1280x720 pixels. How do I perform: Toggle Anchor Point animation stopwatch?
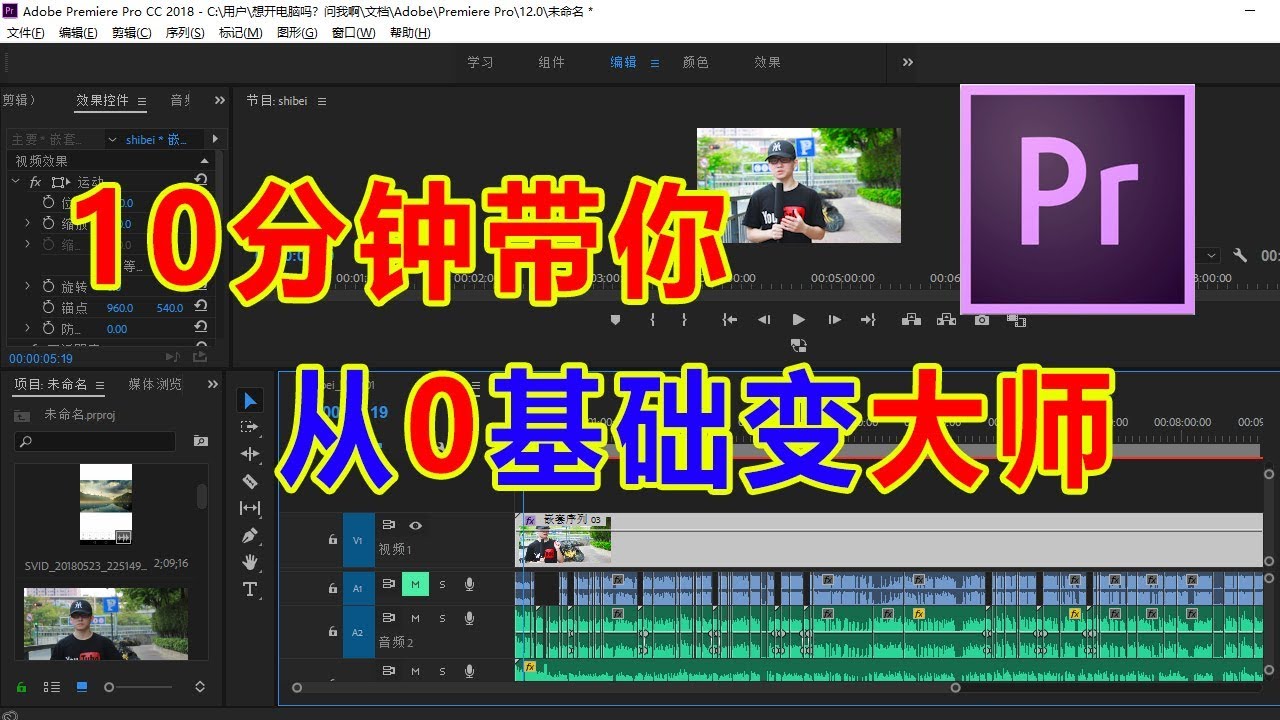click(x=48, y=307)
